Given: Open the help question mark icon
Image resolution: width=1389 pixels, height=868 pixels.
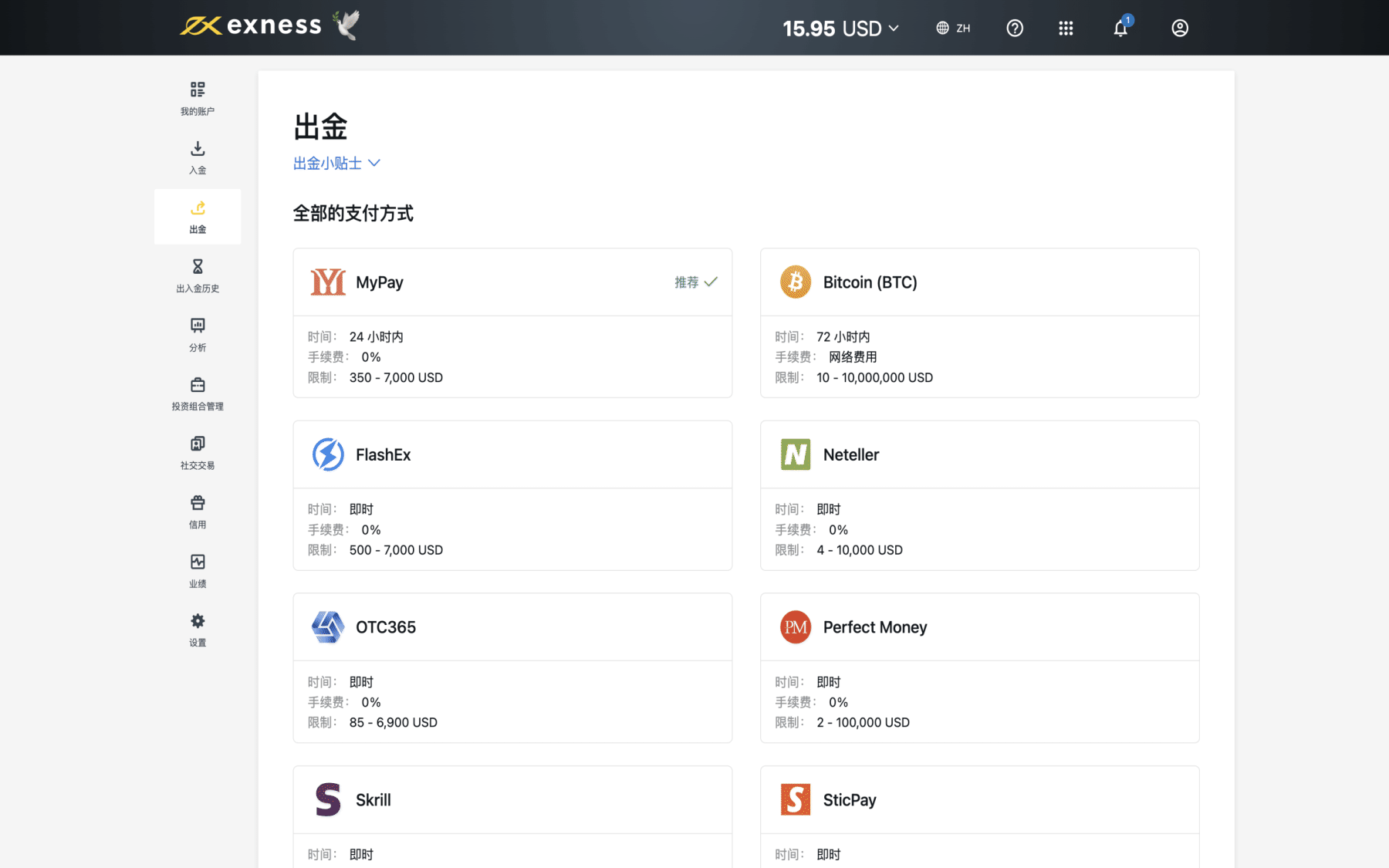Looking at the screenshot, I should click(x=1015, y=29).
